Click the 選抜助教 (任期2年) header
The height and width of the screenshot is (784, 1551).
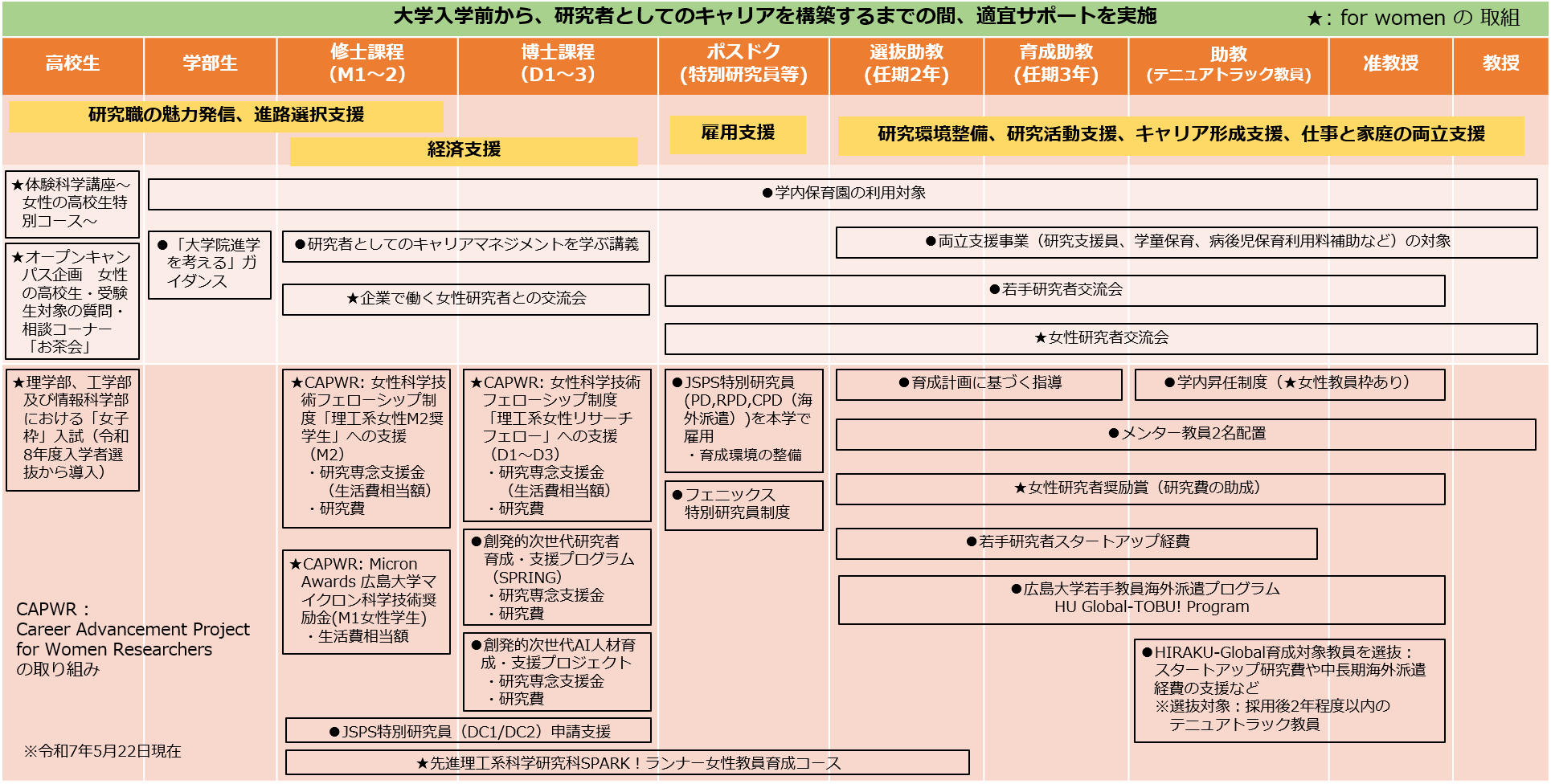click(906, 65)
